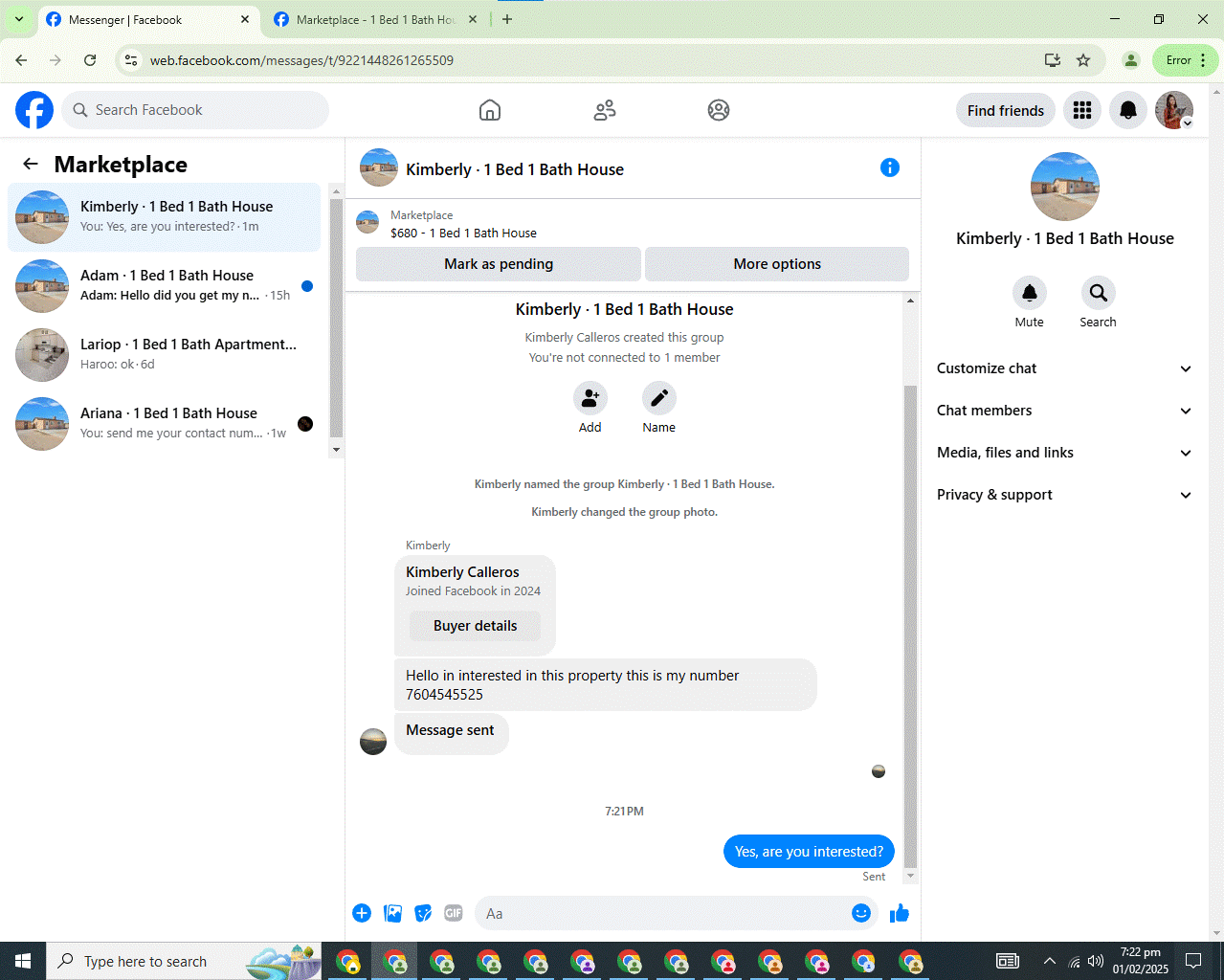
Task: Choose a sticker from the sticker icon
Action: click(423, 913)
